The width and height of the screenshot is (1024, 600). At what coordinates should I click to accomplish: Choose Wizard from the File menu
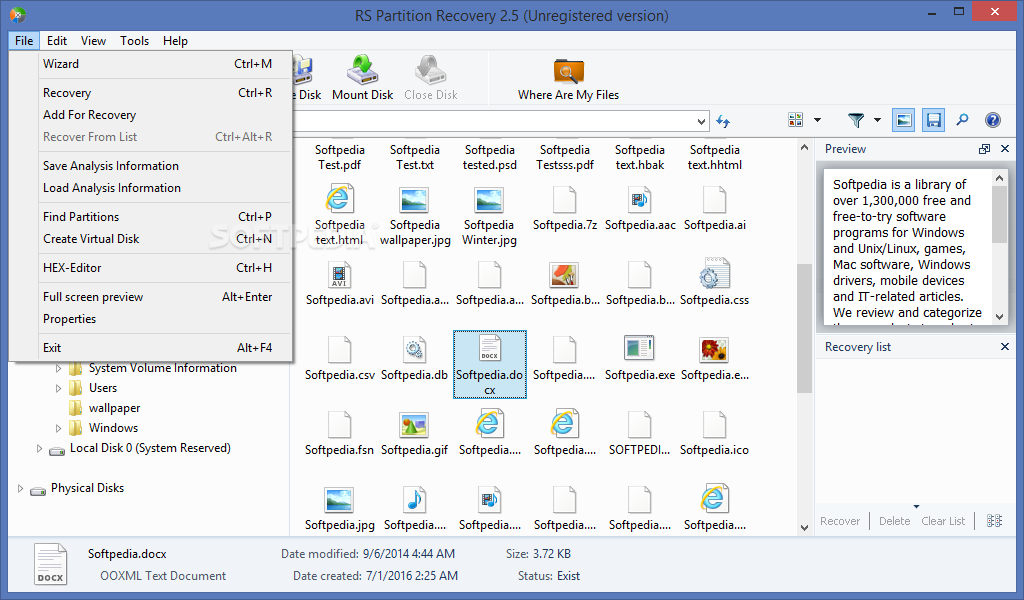[x=151, y=64]
